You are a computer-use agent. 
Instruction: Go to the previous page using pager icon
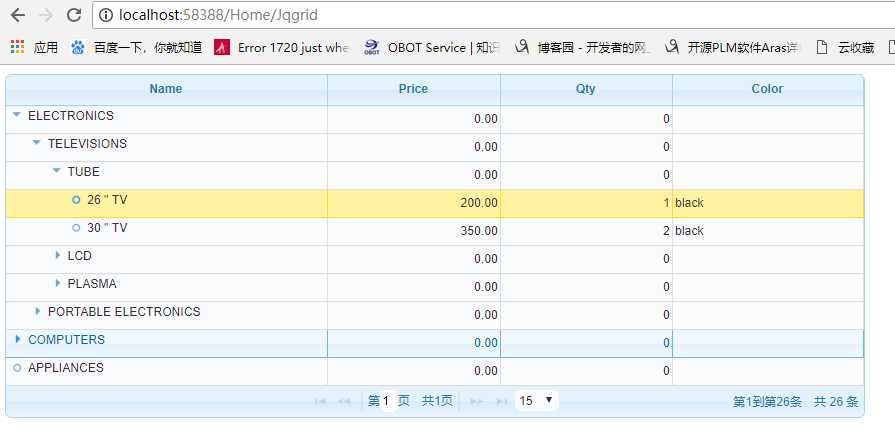[344, 401]
